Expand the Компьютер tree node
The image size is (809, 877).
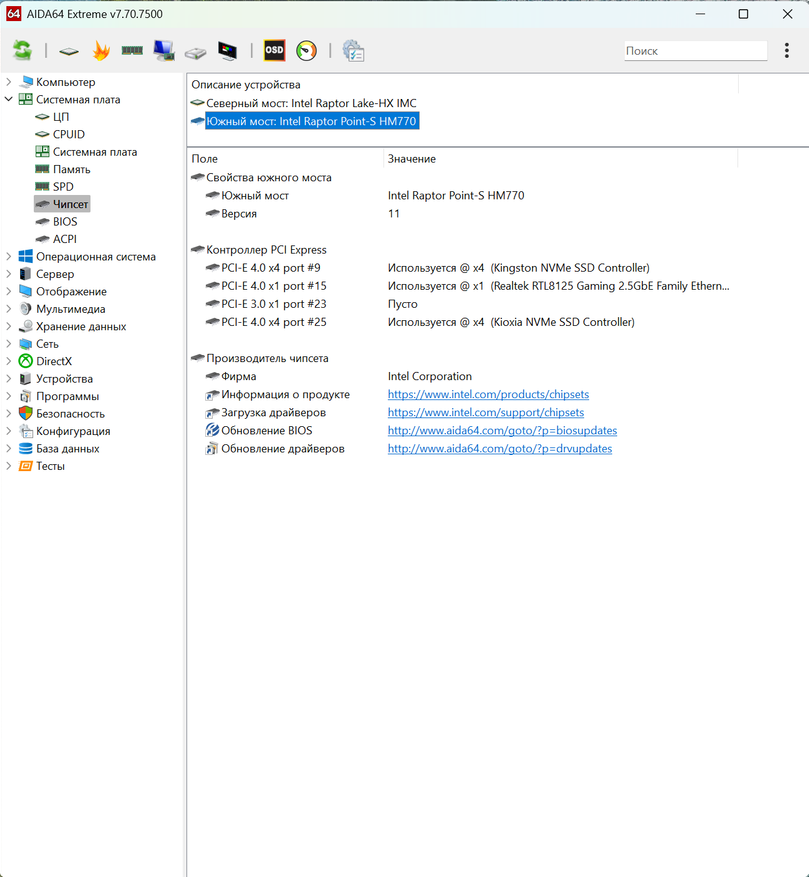[8, 82]
